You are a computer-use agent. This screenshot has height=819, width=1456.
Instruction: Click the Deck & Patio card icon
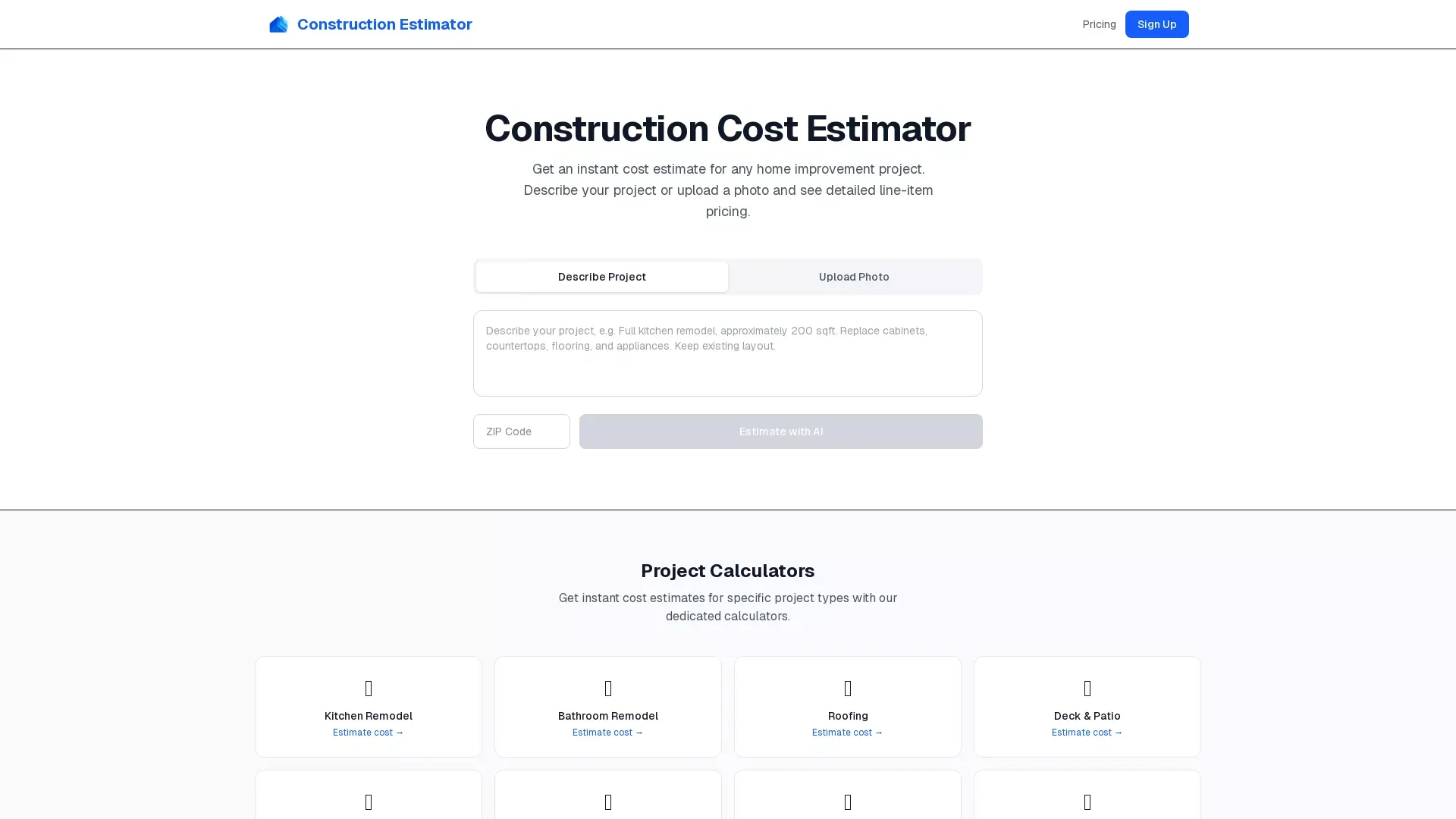[1087, 689]
